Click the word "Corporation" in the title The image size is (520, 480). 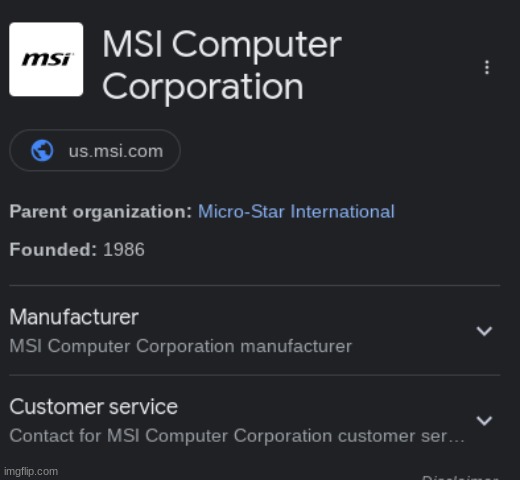pos(203,86)
